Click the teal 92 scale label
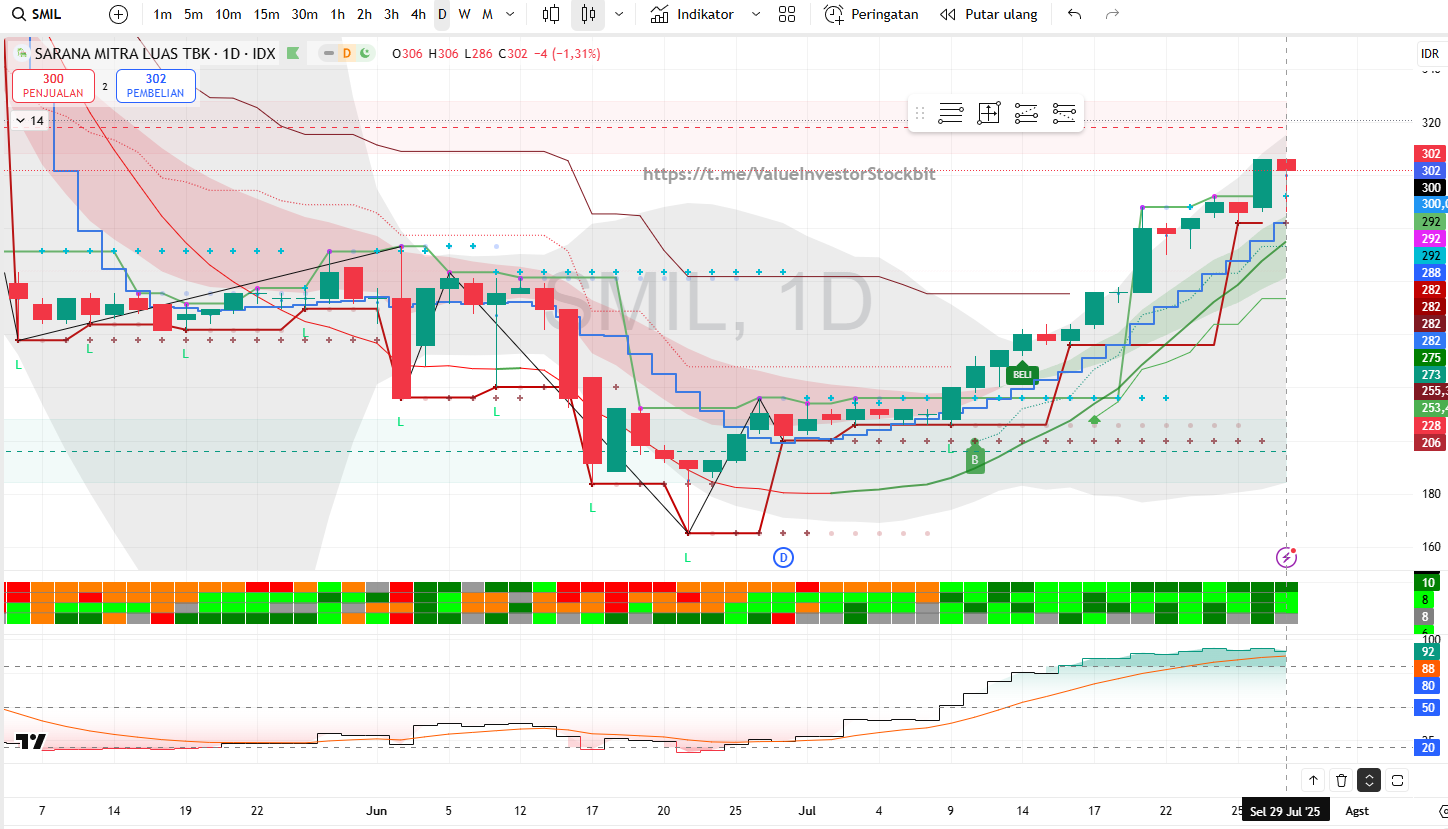The height and width of the screenshot is (829, 1448). 1429,652
